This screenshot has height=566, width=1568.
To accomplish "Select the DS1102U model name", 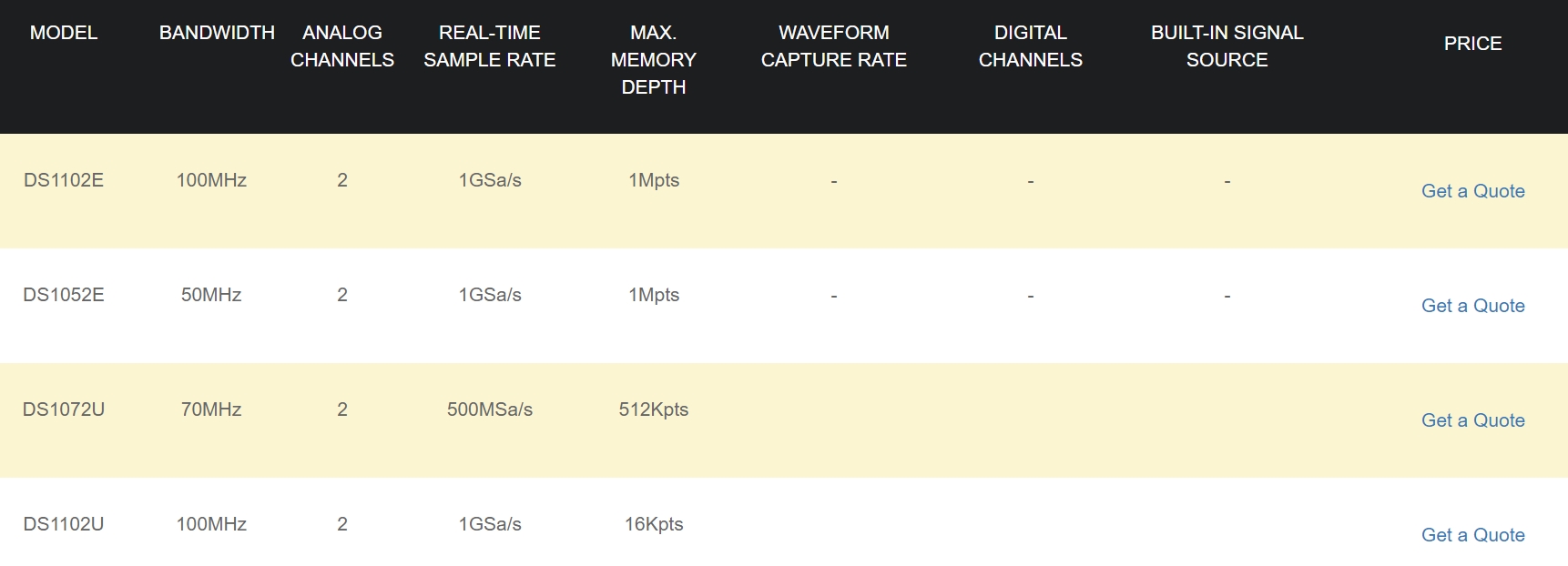I will 64,524.
